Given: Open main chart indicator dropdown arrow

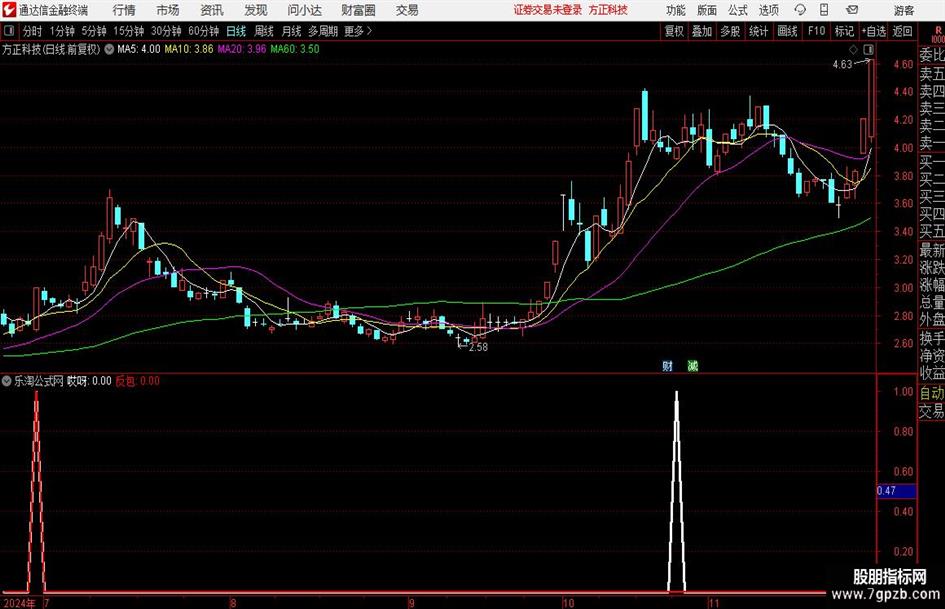Looking at the screenshot, I should (x=109, y=49).
